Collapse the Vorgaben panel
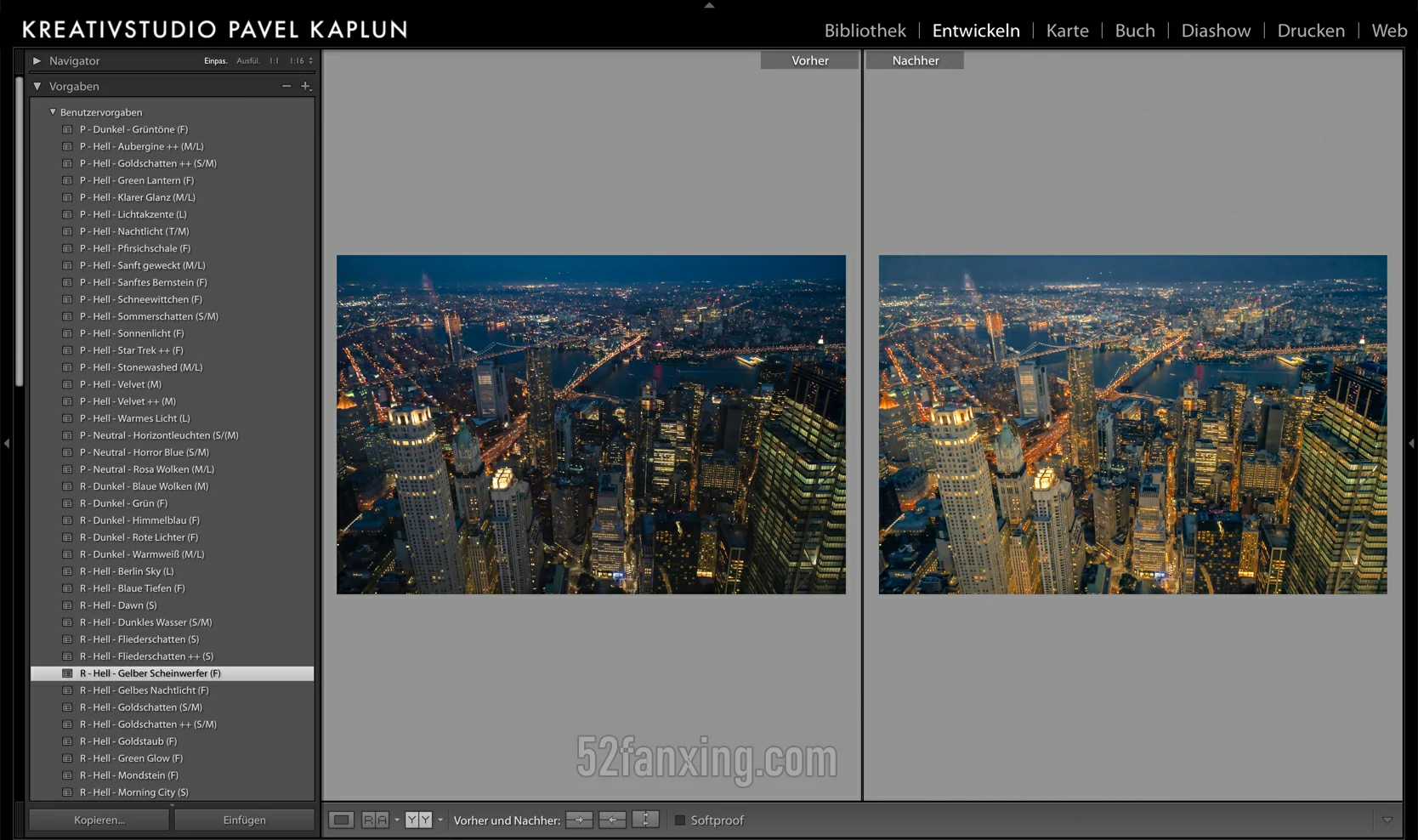 tap(37, 86)
